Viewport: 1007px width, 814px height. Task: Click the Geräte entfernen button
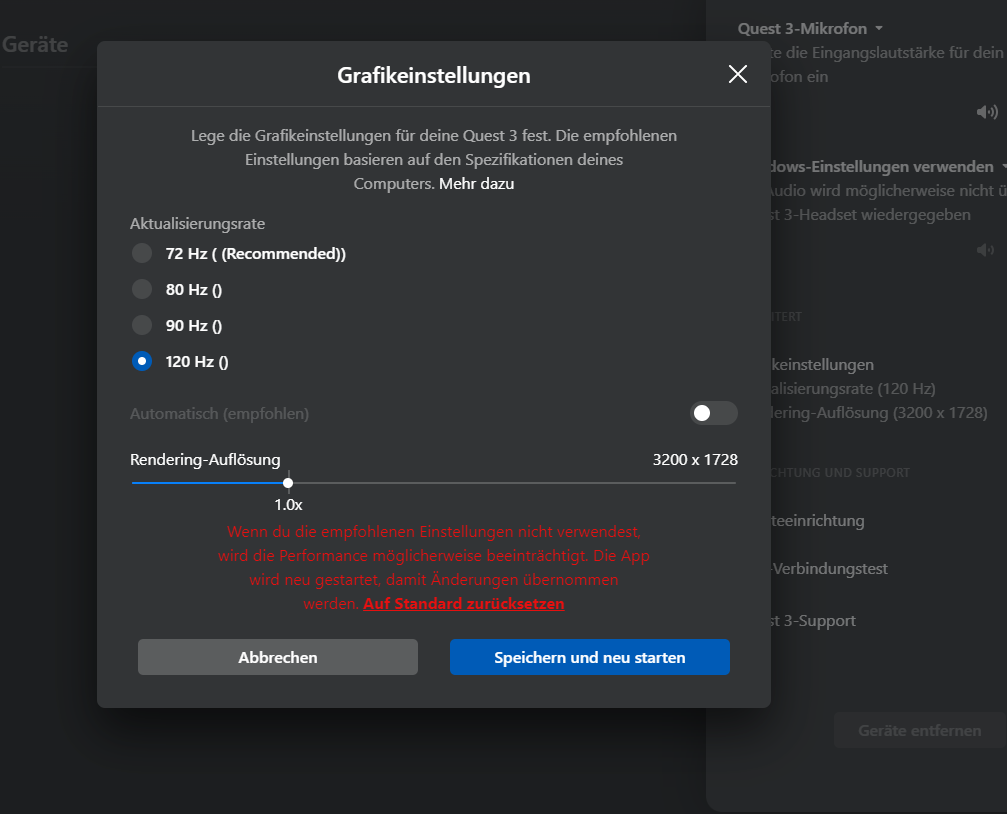coord(920,730)
